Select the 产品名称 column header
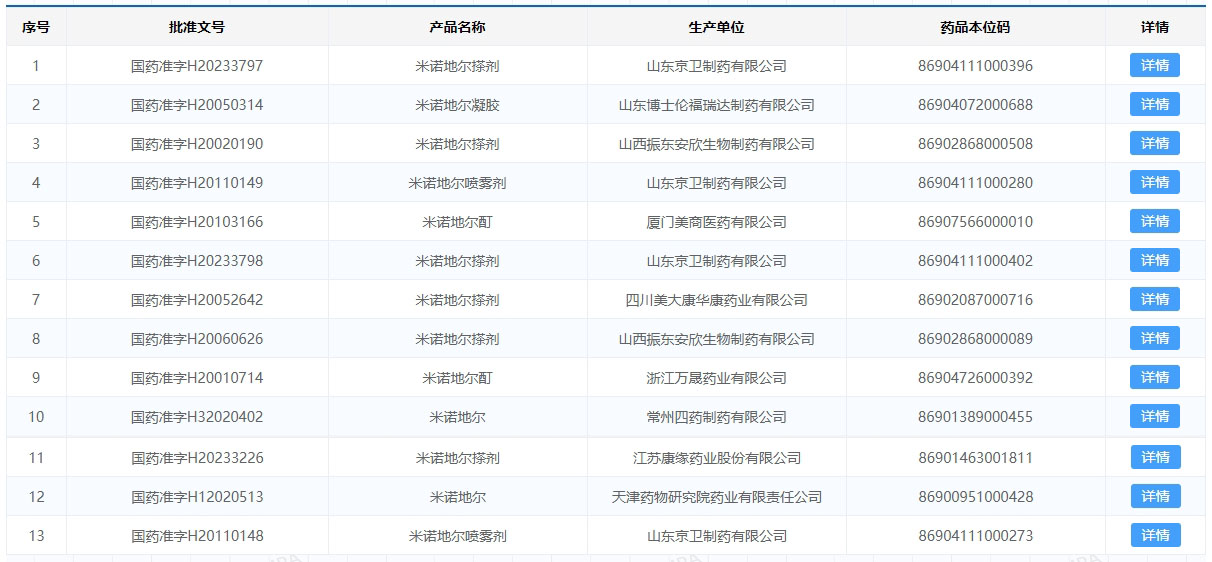This screenshot has width=1212, height=562. tap(457, 27)
